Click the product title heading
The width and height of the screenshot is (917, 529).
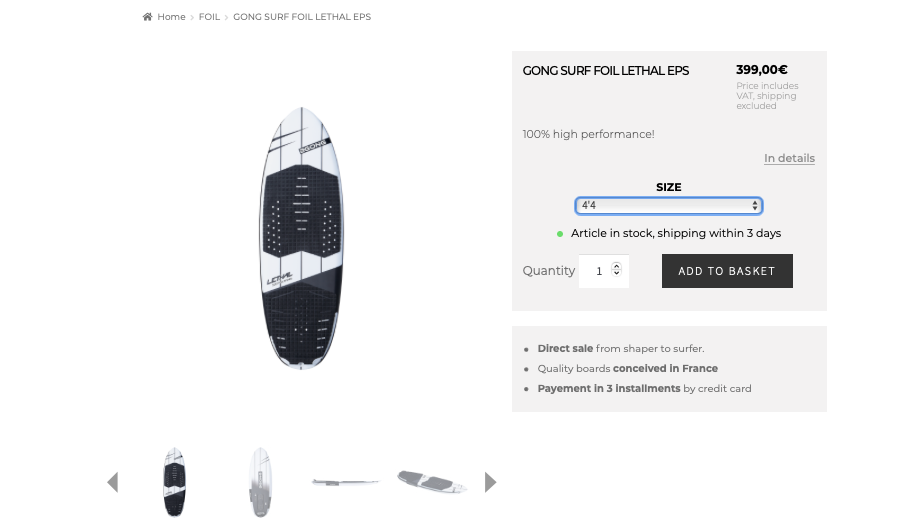(606, 71)
